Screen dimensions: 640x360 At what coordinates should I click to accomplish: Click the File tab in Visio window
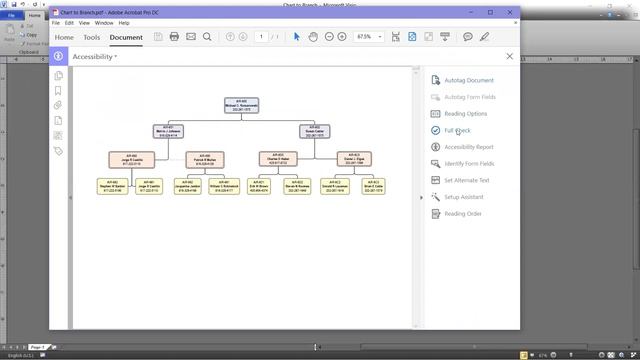tap(11, 15)
